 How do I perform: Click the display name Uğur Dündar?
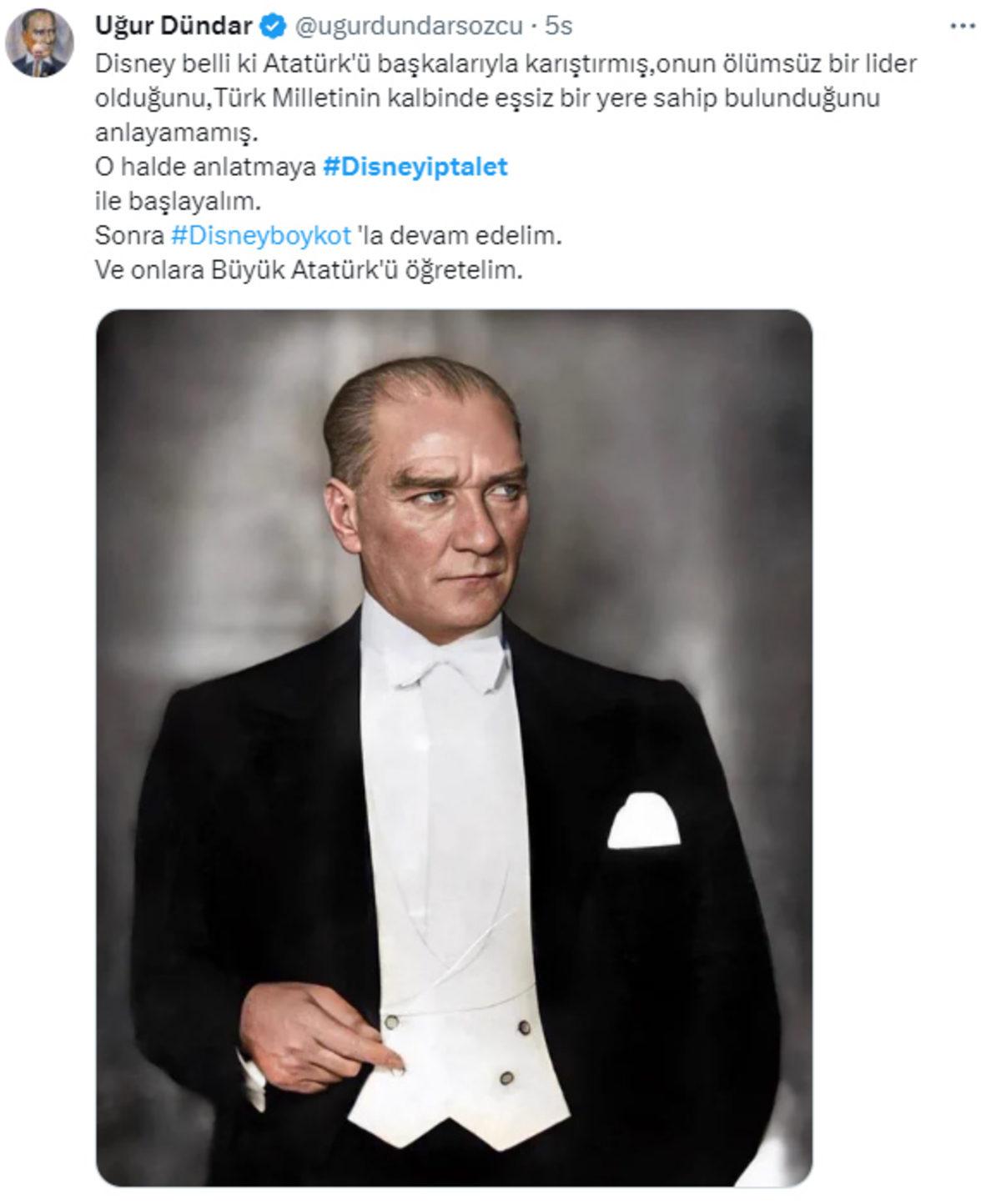(175, 24)
